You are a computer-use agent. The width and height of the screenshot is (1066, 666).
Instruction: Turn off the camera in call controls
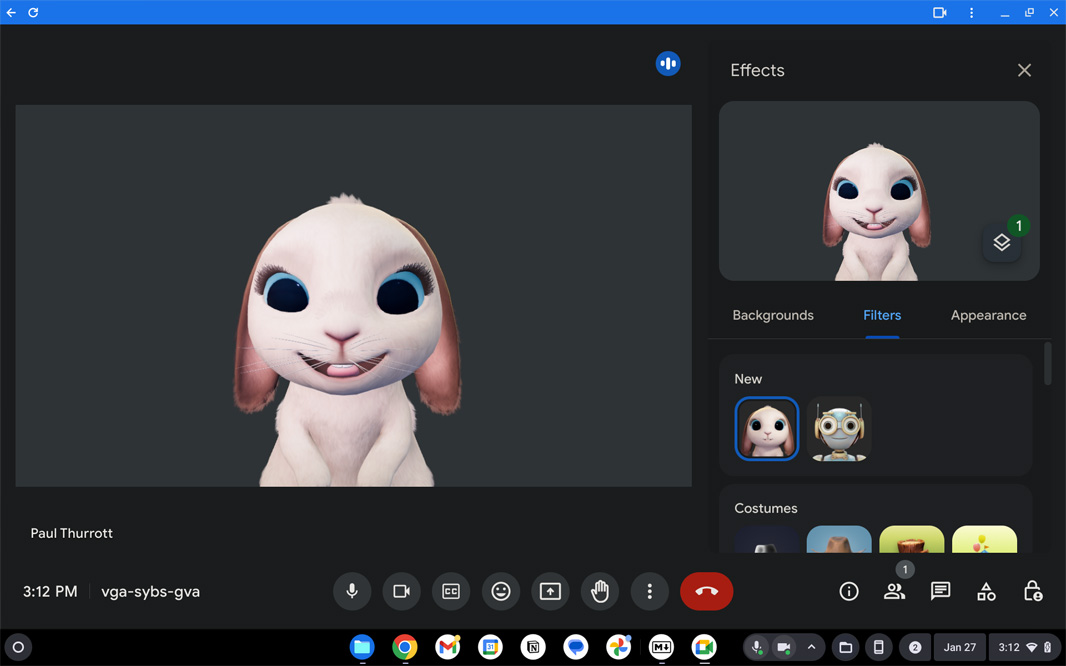coord(401,591)
